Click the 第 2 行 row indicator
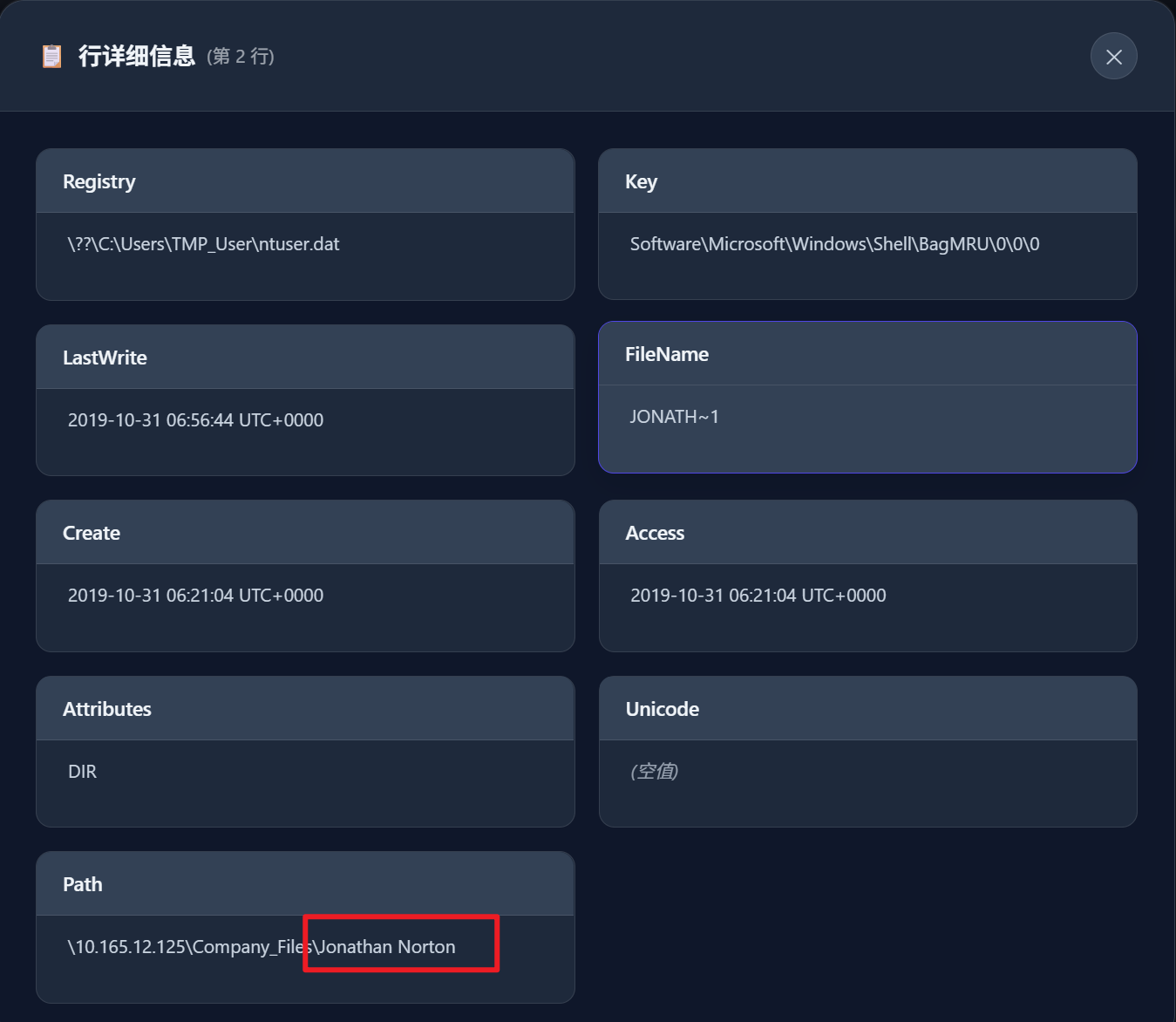This screenshot has height=1022, width=1176. pos(241,57)
